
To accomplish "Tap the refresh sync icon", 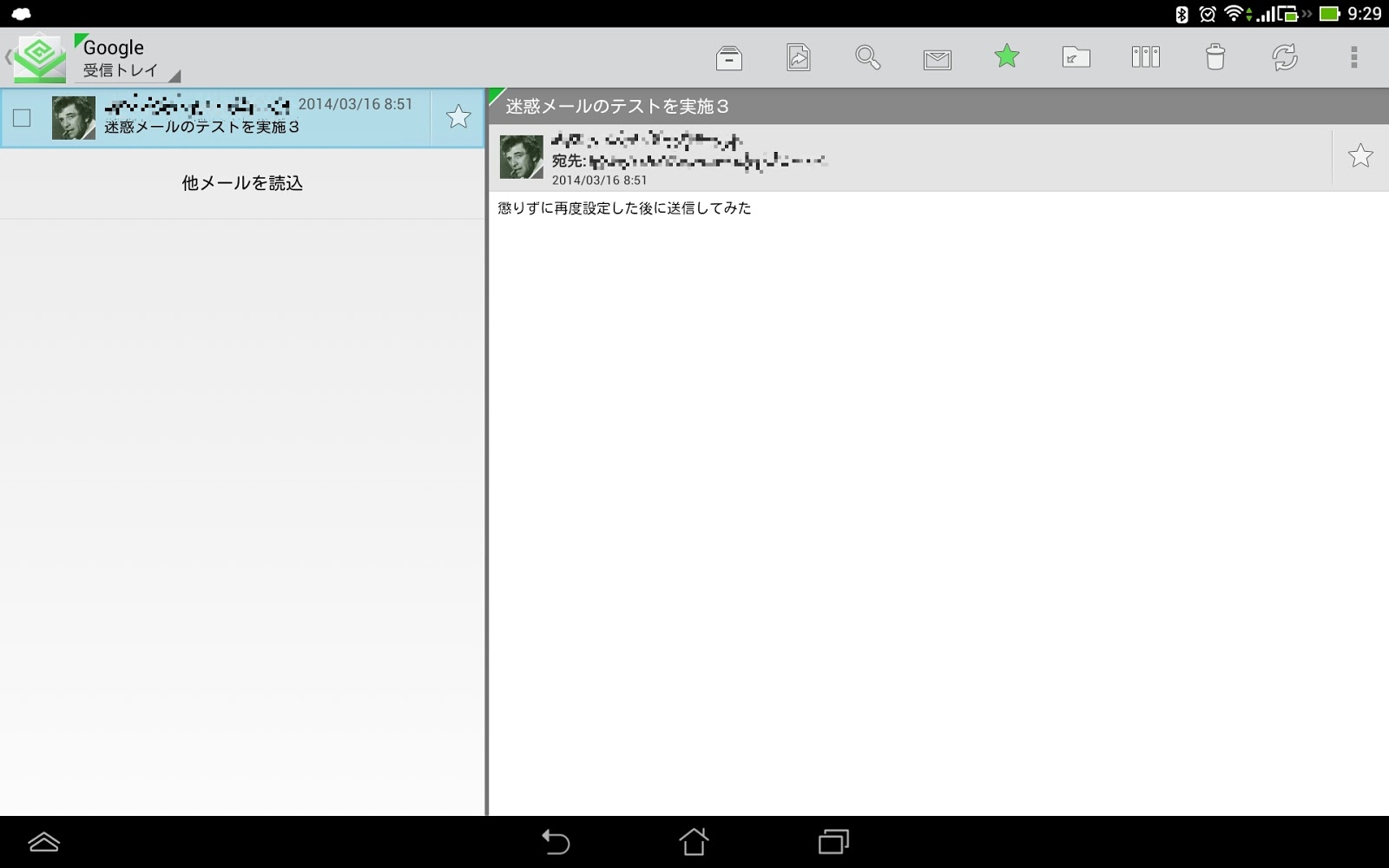I will click(1285, 57).
